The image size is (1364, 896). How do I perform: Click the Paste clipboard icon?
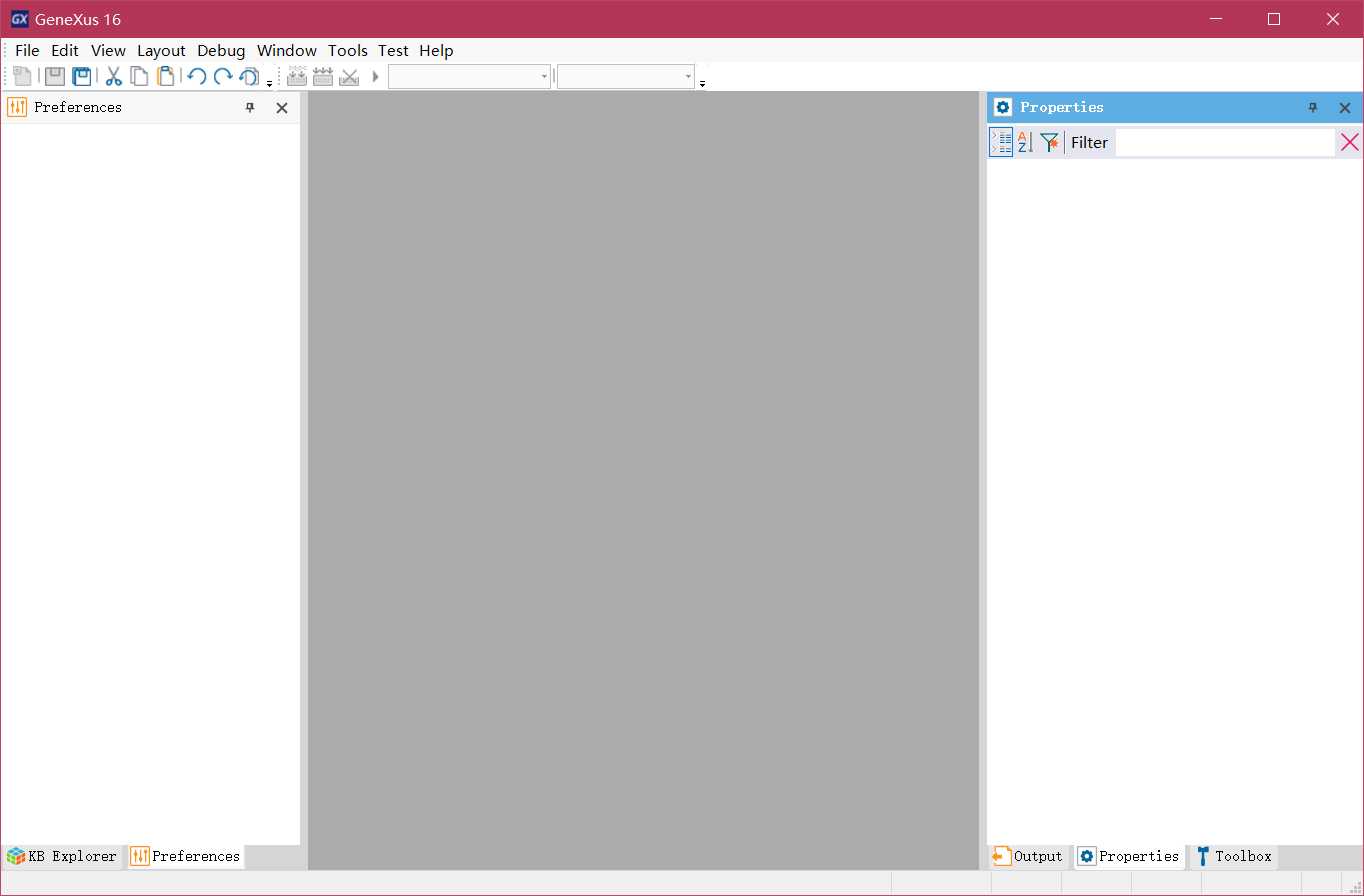tap(166, 76)
